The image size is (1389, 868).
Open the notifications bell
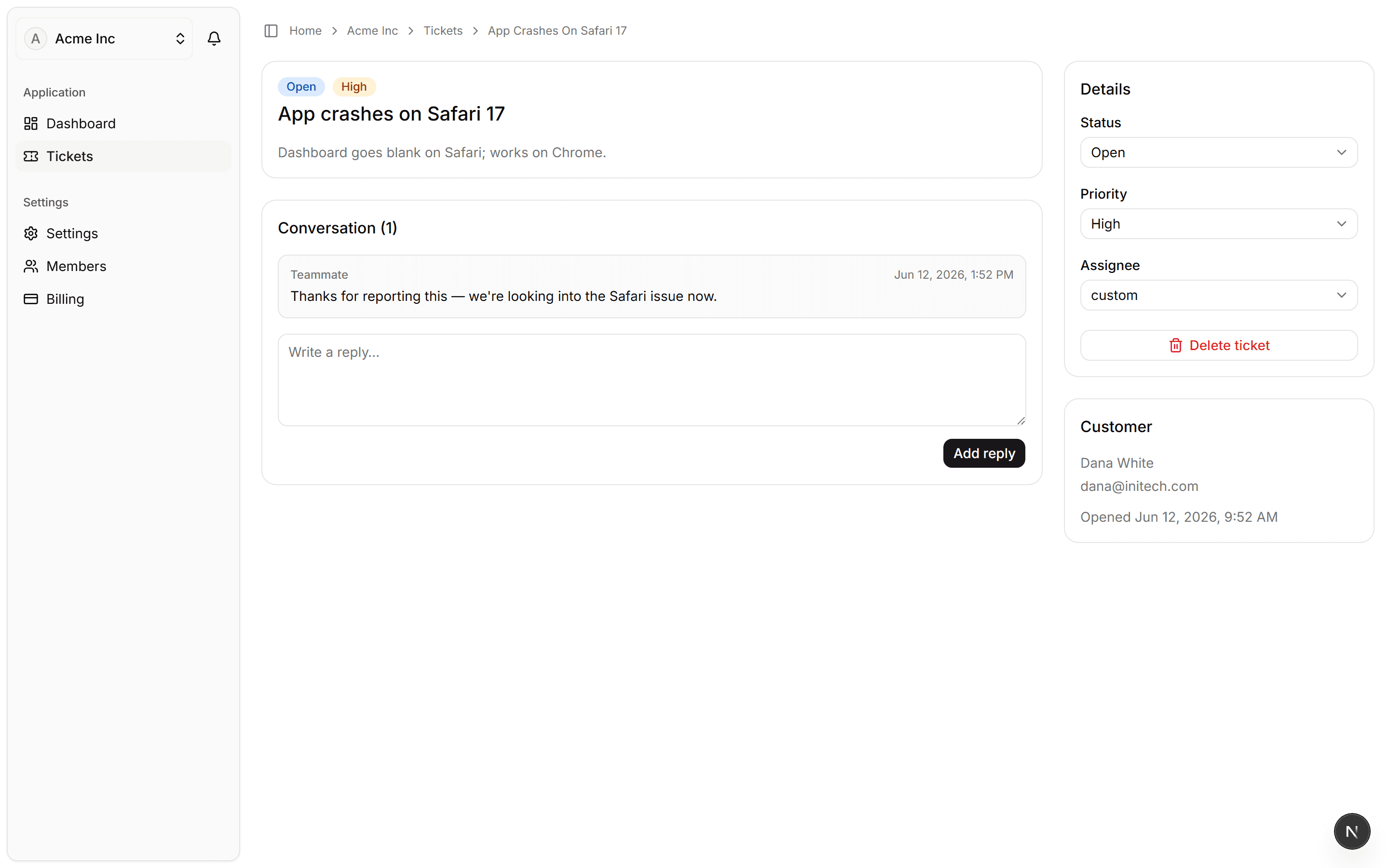pyautogui.click(x=214, y=39)
